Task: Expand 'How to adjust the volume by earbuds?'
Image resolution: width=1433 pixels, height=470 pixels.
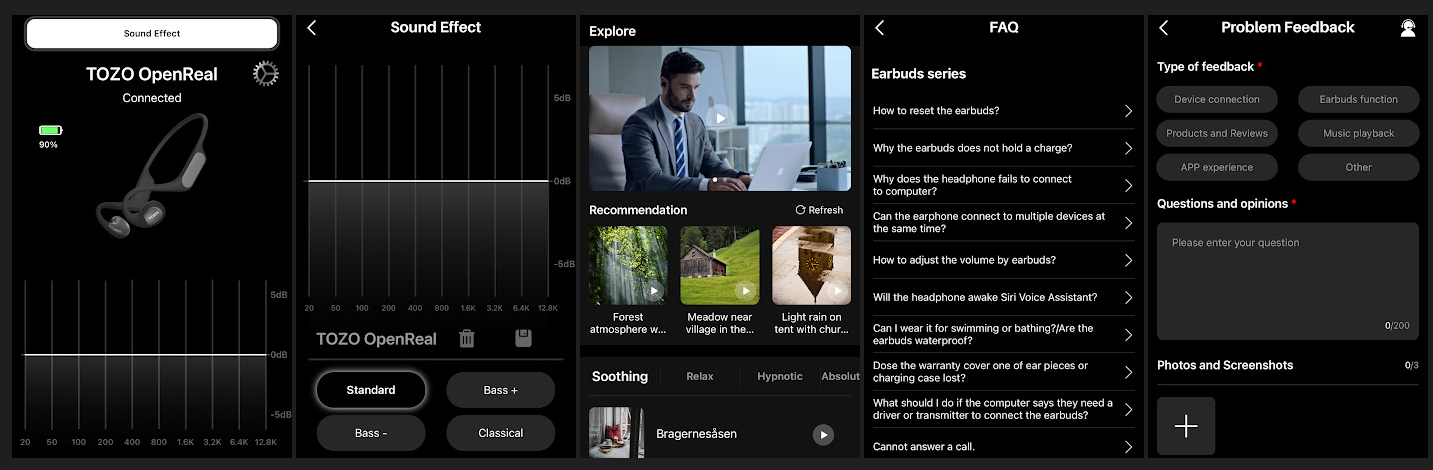Action: (1004, 260)
